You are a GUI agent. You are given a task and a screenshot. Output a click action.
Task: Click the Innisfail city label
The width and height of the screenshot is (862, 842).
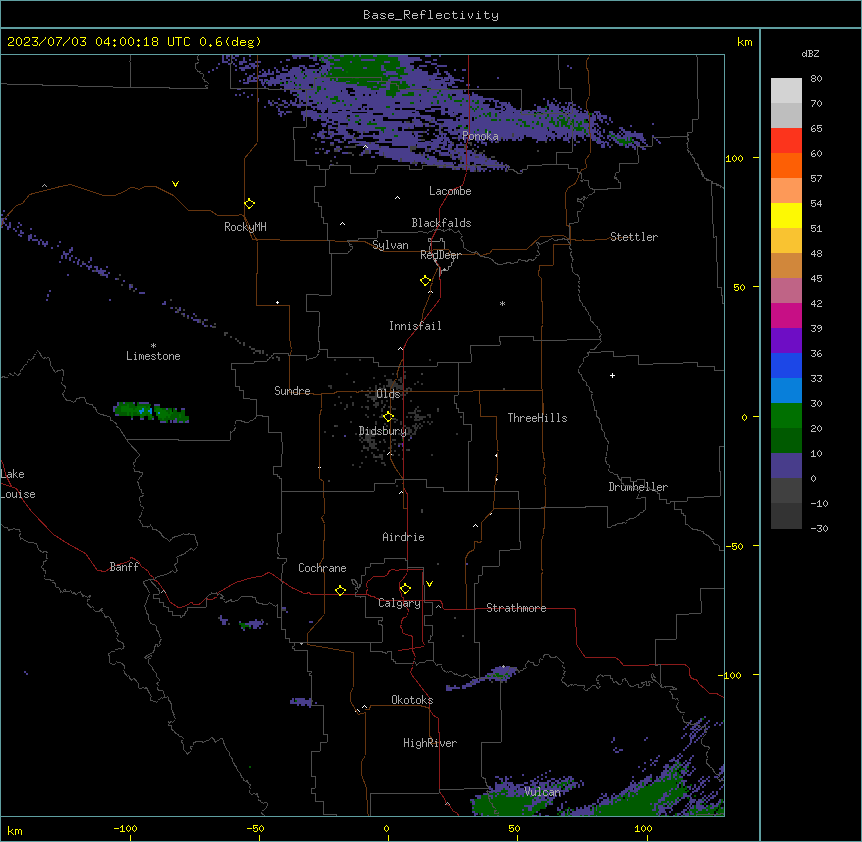(415, 326)
